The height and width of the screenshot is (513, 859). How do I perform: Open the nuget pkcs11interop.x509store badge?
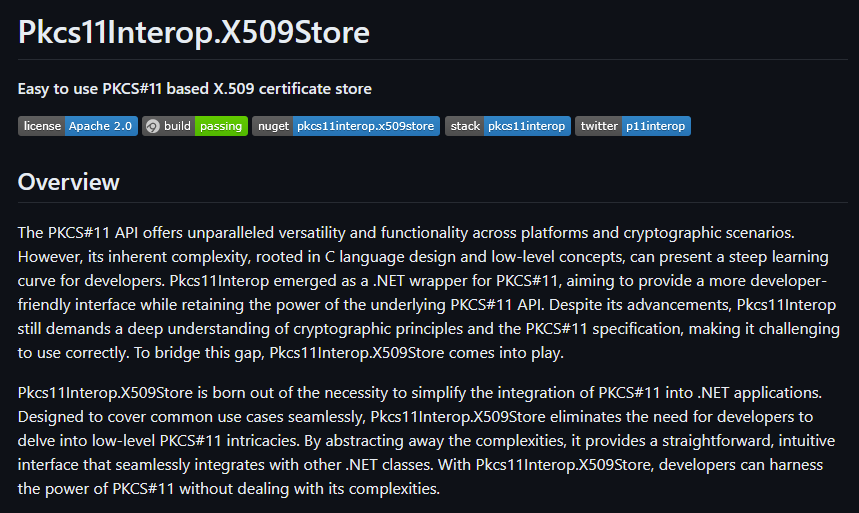[346, 126]
